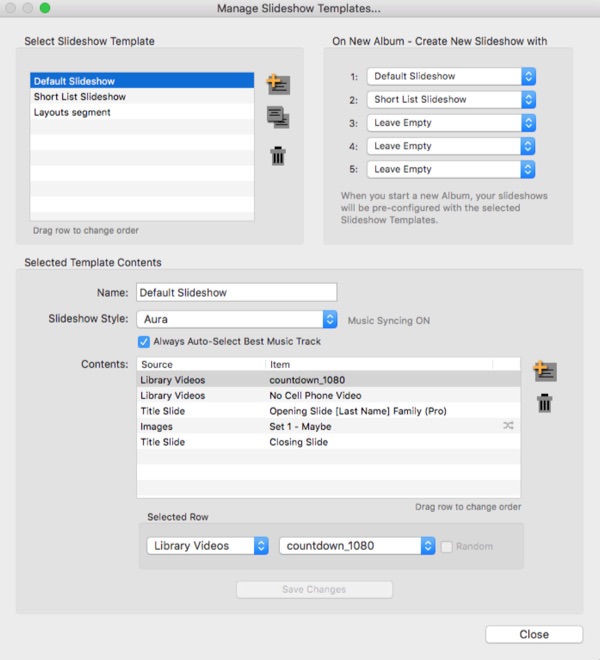This screenshot has height=660, width=600.
Task: Click the duplicate slideshow template icon
Action: tap(278, 119)
